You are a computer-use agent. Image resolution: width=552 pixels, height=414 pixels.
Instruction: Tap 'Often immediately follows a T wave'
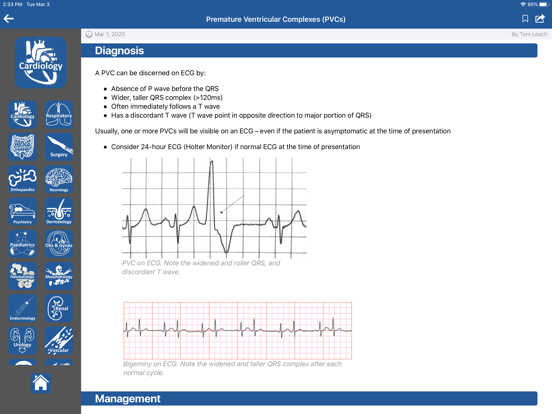pyautogui.click(x=165, y=106)
